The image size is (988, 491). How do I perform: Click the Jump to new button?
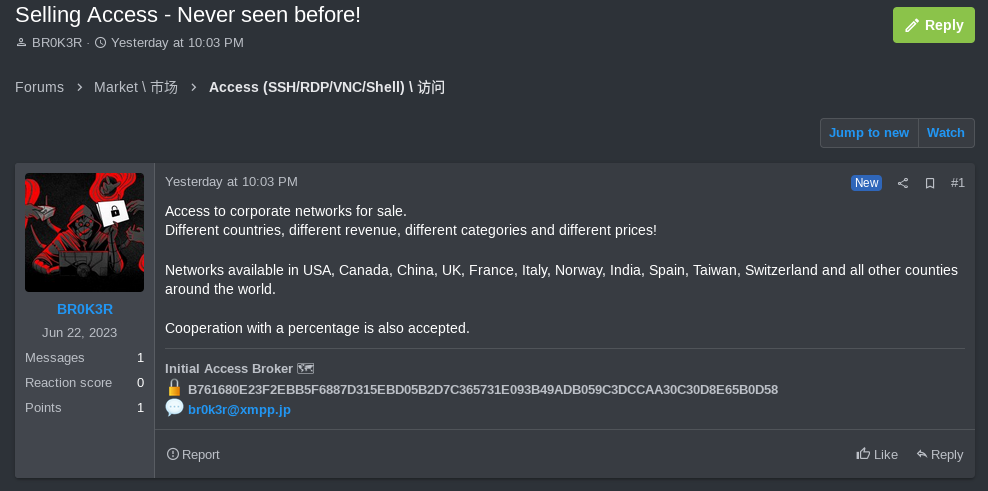[x=869, y=133]
